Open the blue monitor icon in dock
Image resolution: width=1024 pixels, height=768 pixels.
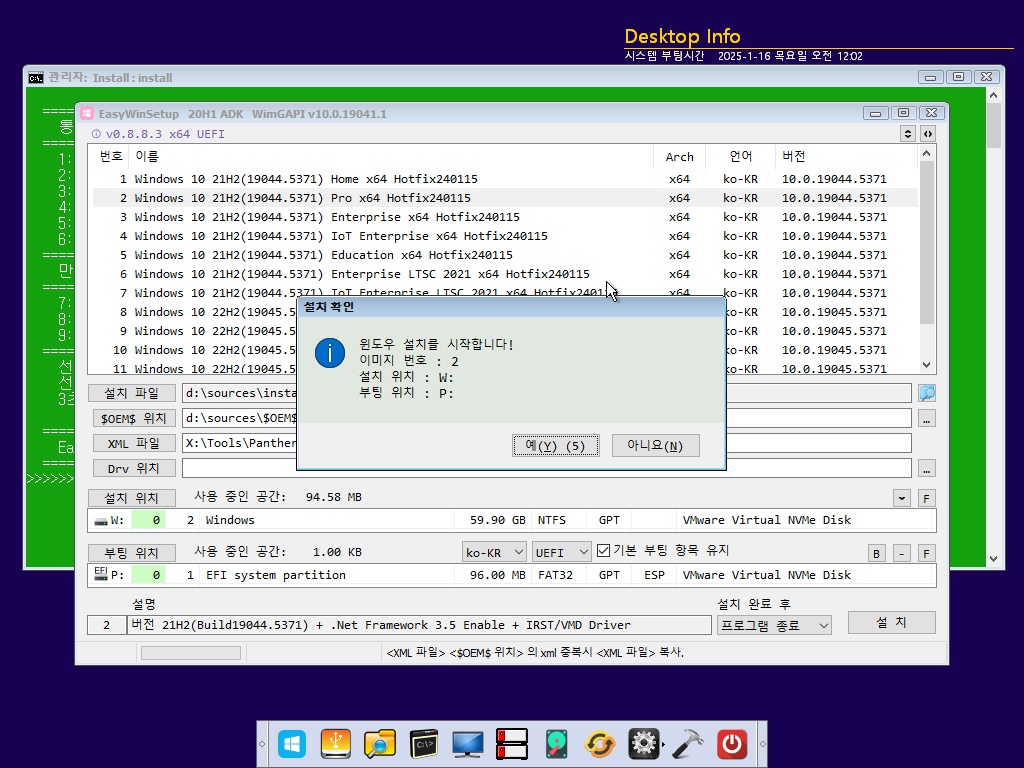[468, 744]
